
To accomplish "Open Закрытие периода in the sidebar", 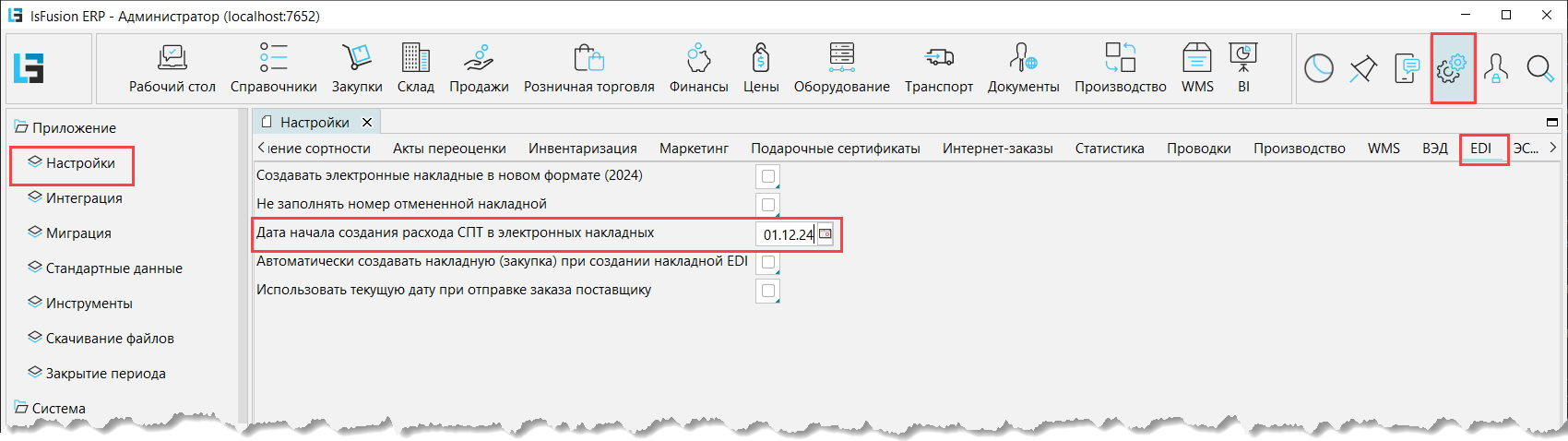I will [x=105, y=374].
